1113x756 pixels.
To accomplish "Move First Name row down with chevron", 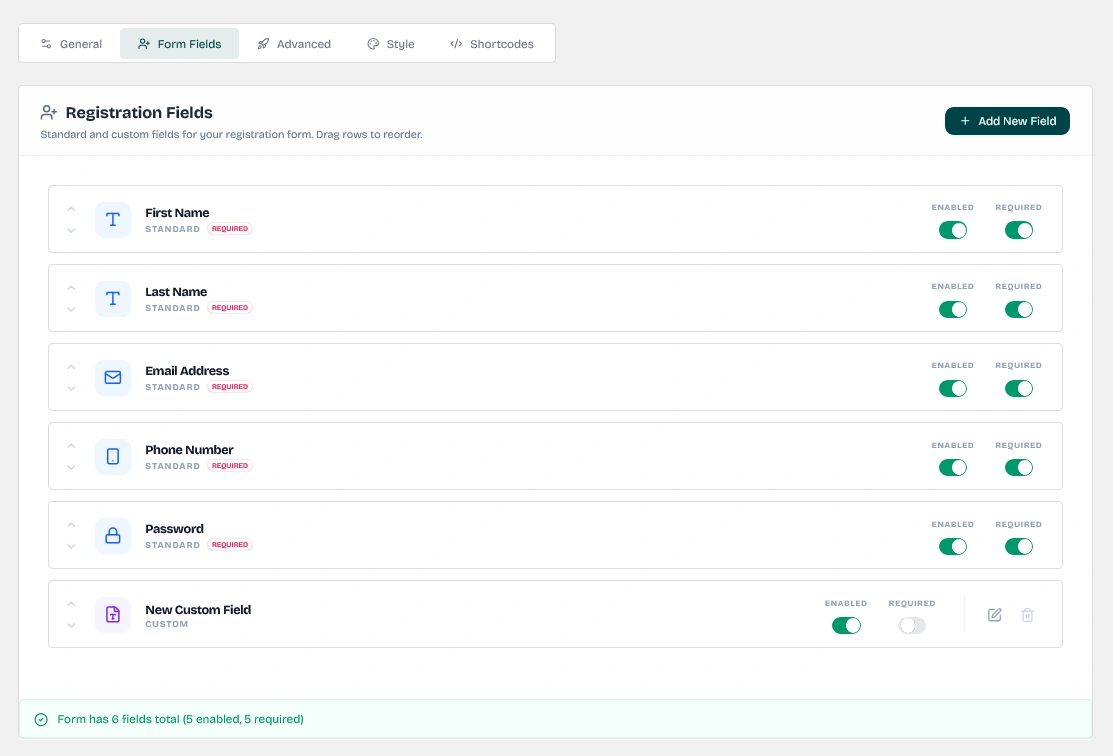I will coord(71,230).
